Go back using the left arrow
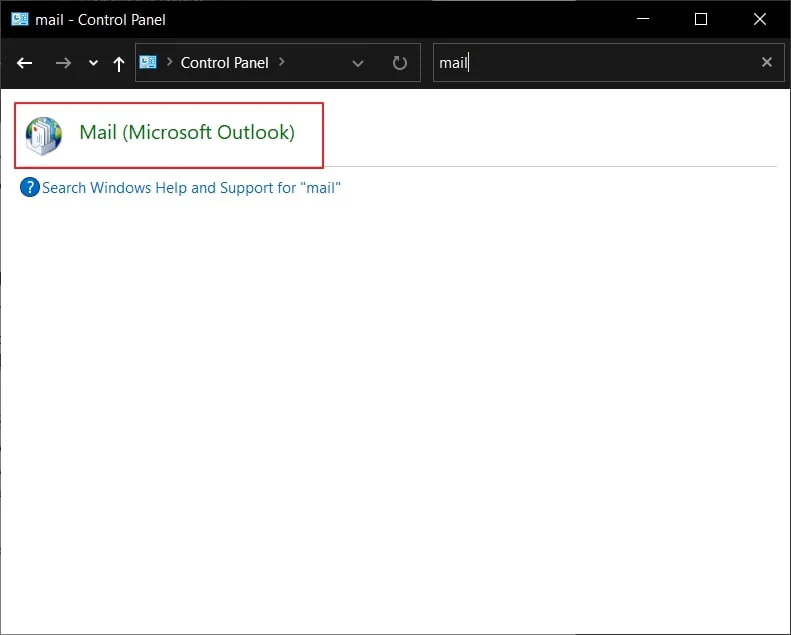791x635 pixels. 24,63
